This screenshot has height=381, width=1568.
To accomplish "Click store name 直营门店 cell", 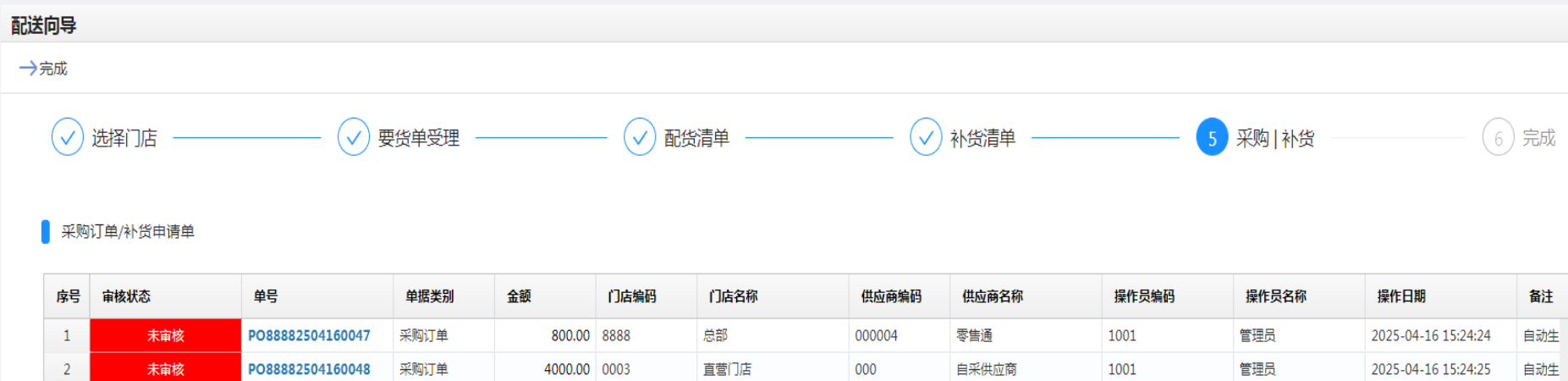I will click(773, 367).
